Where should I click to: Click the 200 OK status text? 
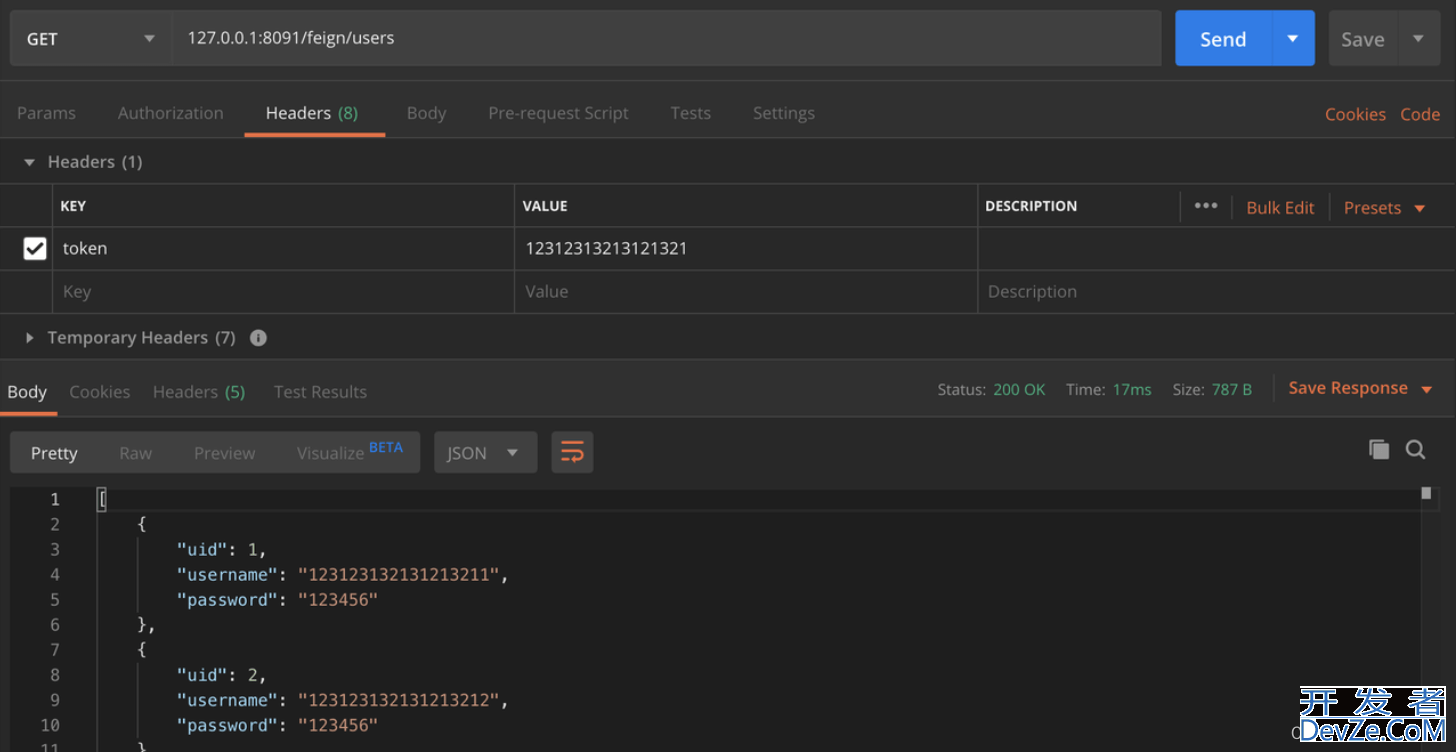pyautogui.click(x=1019, y=390)
